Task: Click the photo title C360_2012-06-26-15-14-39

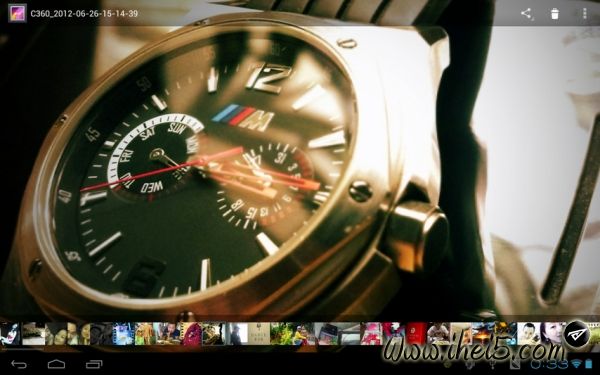Action: click(x=84, y=14)
